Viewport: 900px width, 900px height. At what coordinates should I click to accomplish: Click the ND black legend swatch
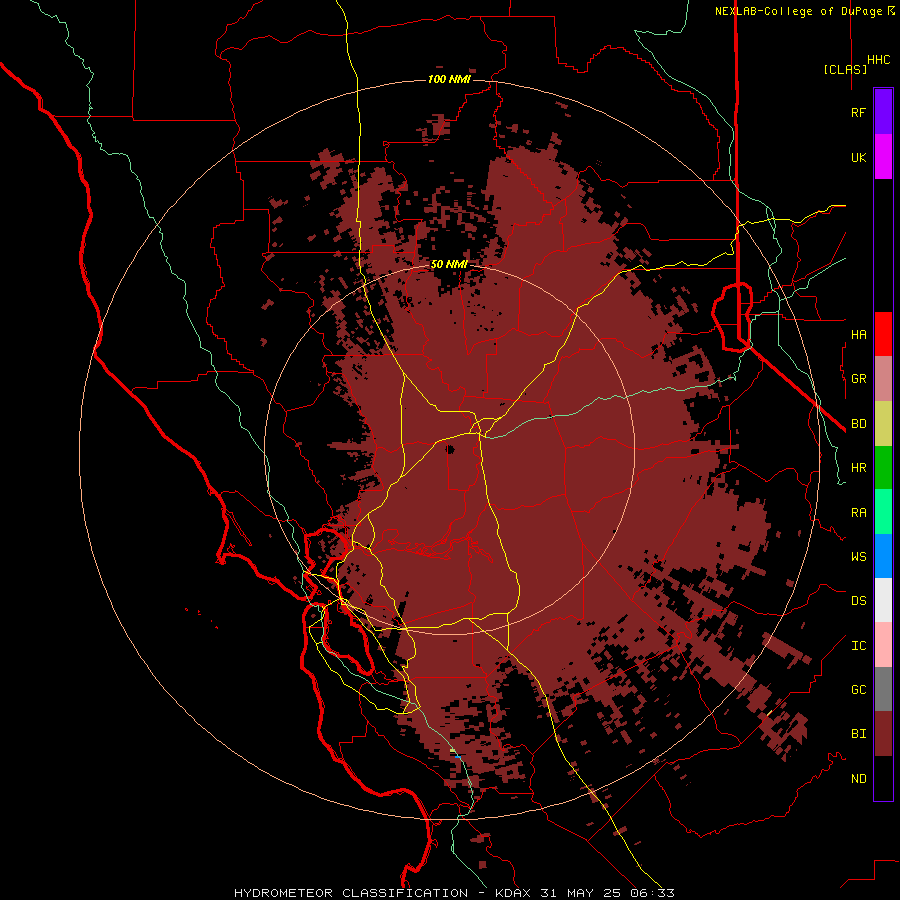tap(883, 778)
